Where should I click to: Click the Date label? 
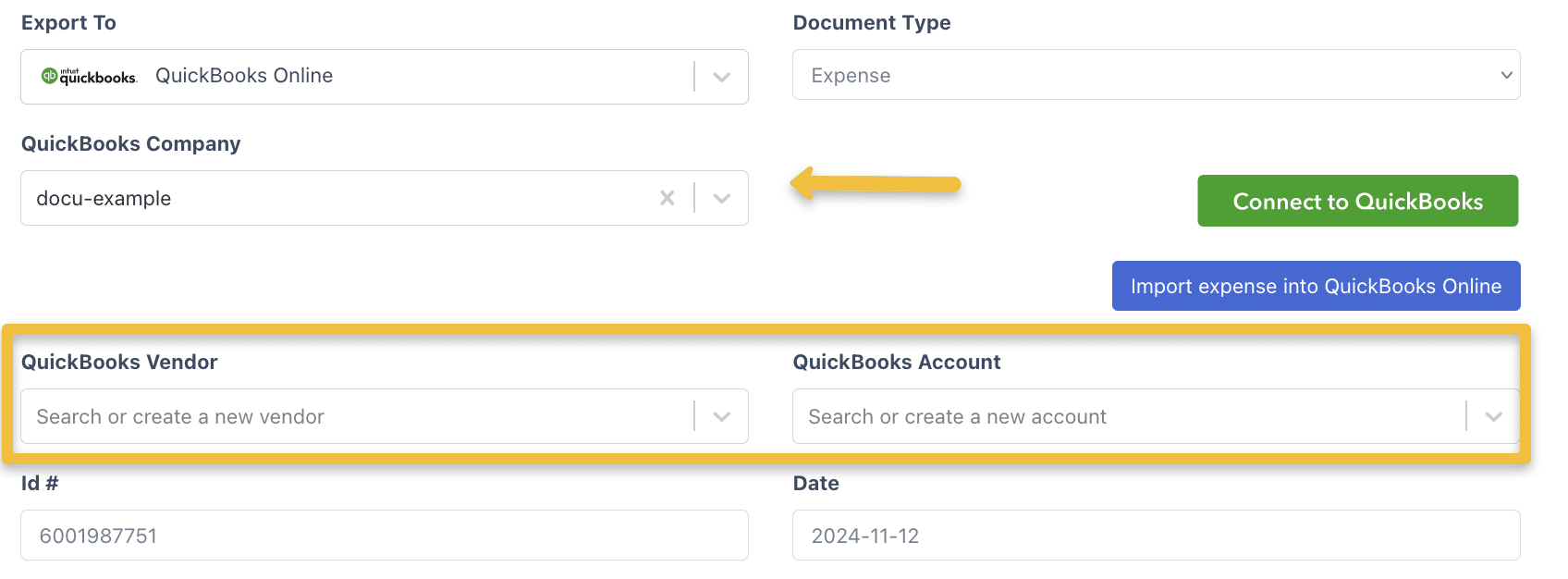[816, 483]
